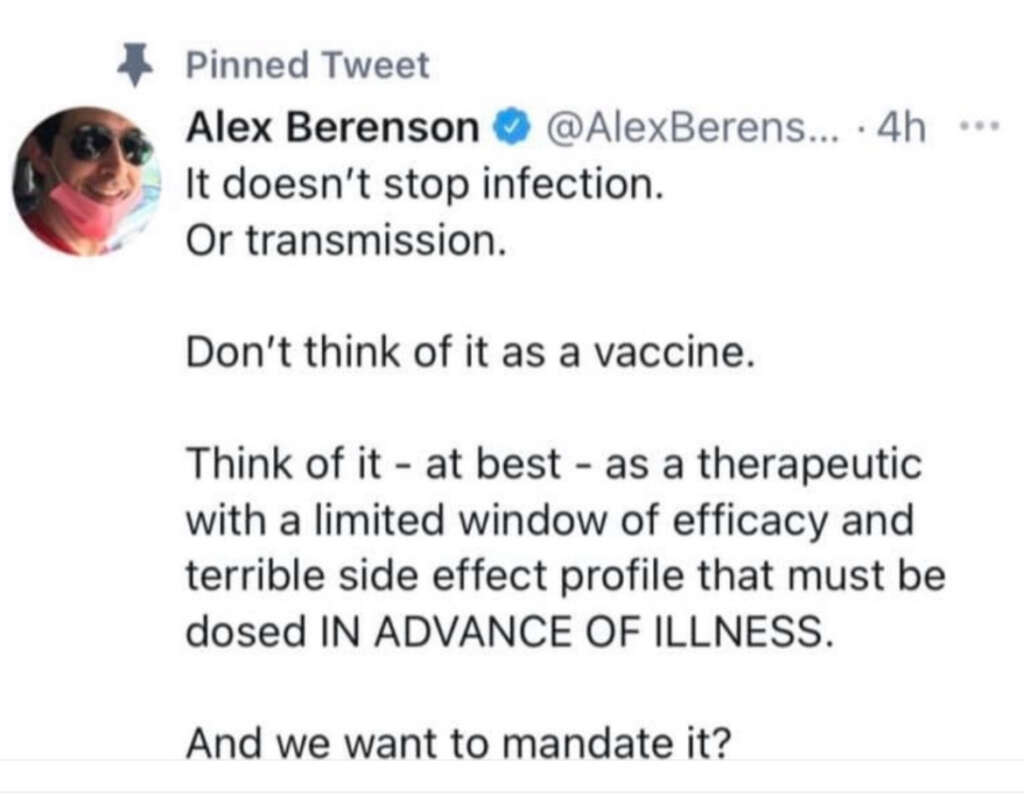Click the line starting "terrible side effect profile"

point(566,578)
